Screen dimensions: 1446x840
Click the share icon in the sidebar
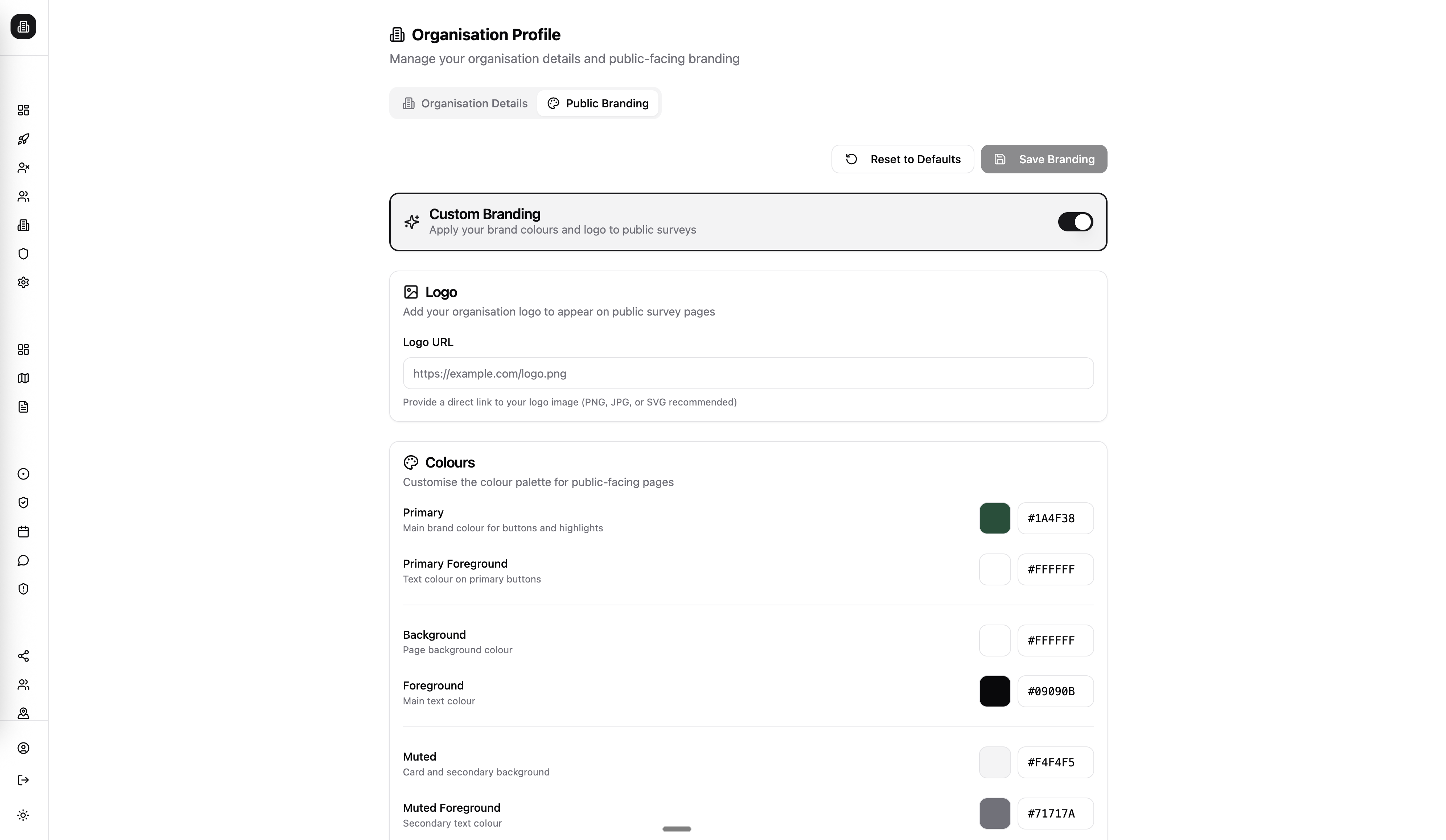click(x=23, y=656)
